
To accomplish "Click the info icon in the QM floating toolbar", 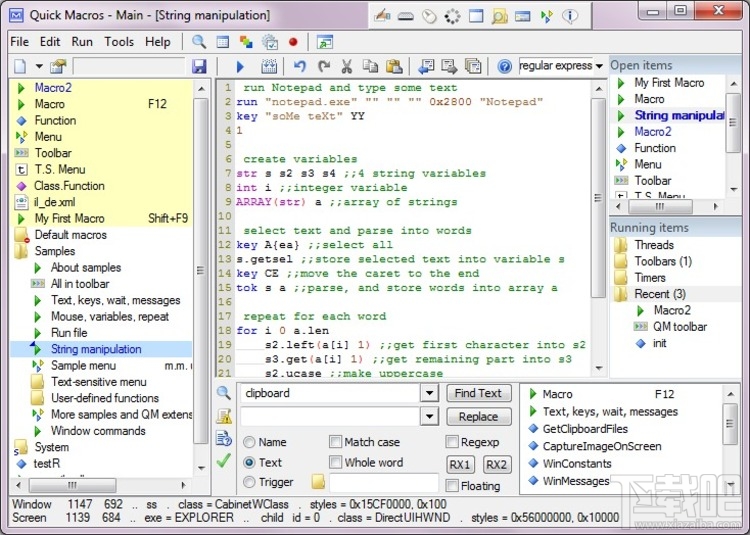I will [570, 17].
